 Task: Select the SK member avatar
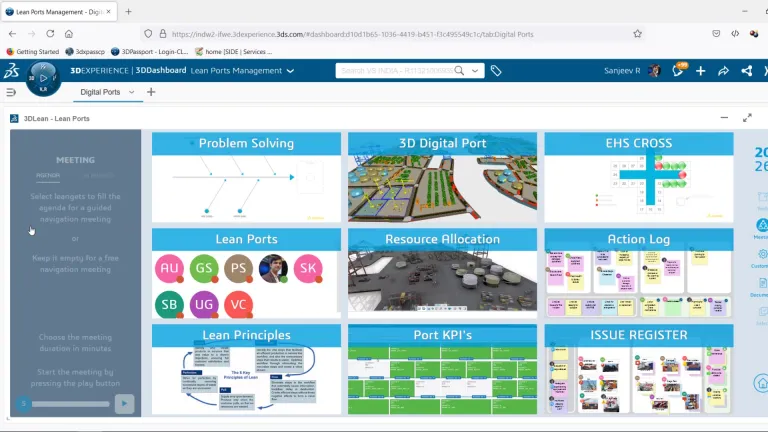click(308, 268)
